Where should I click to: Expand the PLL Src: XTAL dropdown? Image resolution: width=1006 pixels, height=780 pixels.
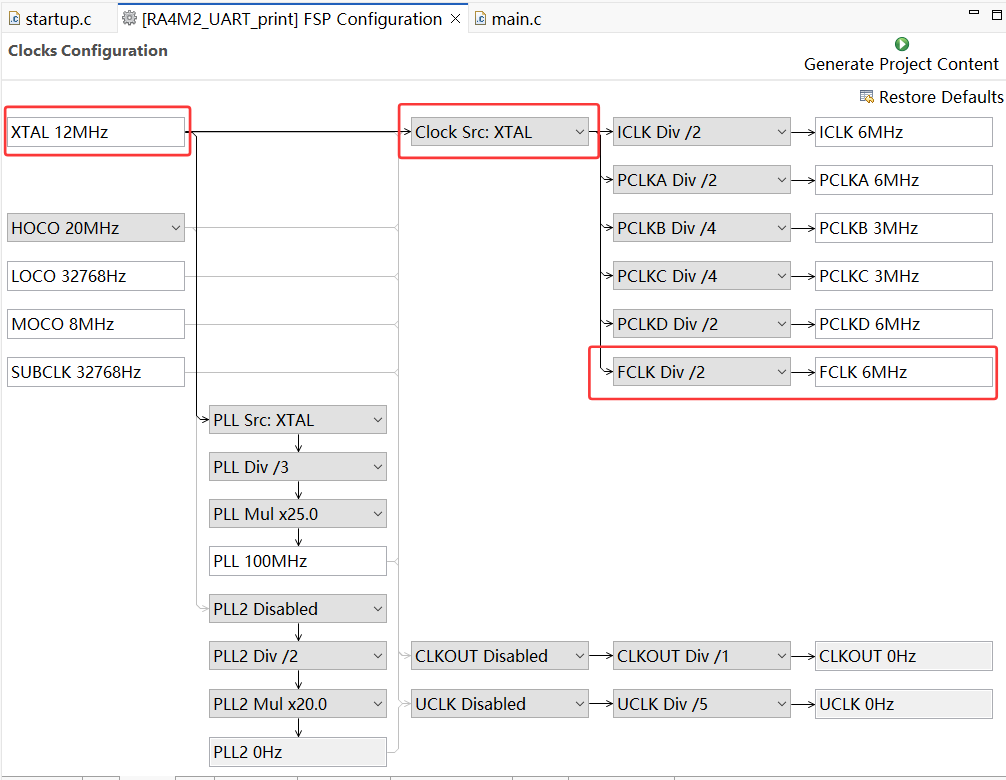point(298,420)
